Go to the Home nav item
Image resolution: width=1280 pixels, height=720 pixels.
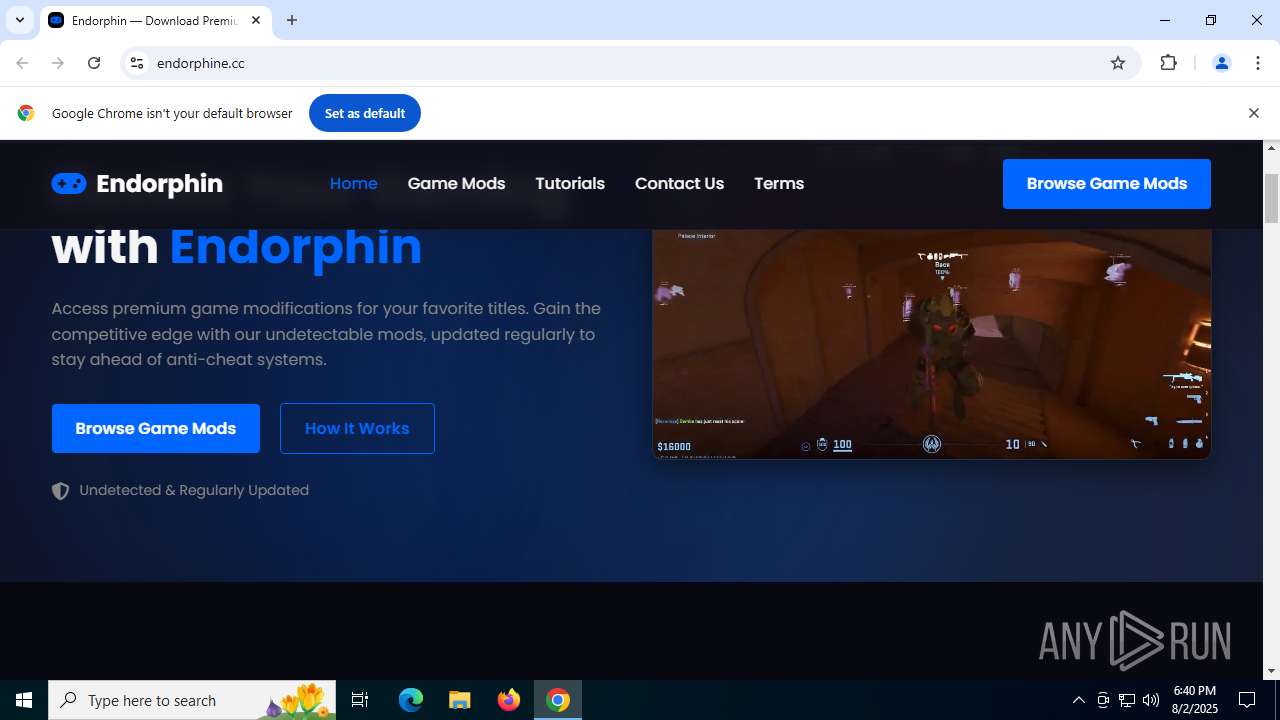pos(354,183)
